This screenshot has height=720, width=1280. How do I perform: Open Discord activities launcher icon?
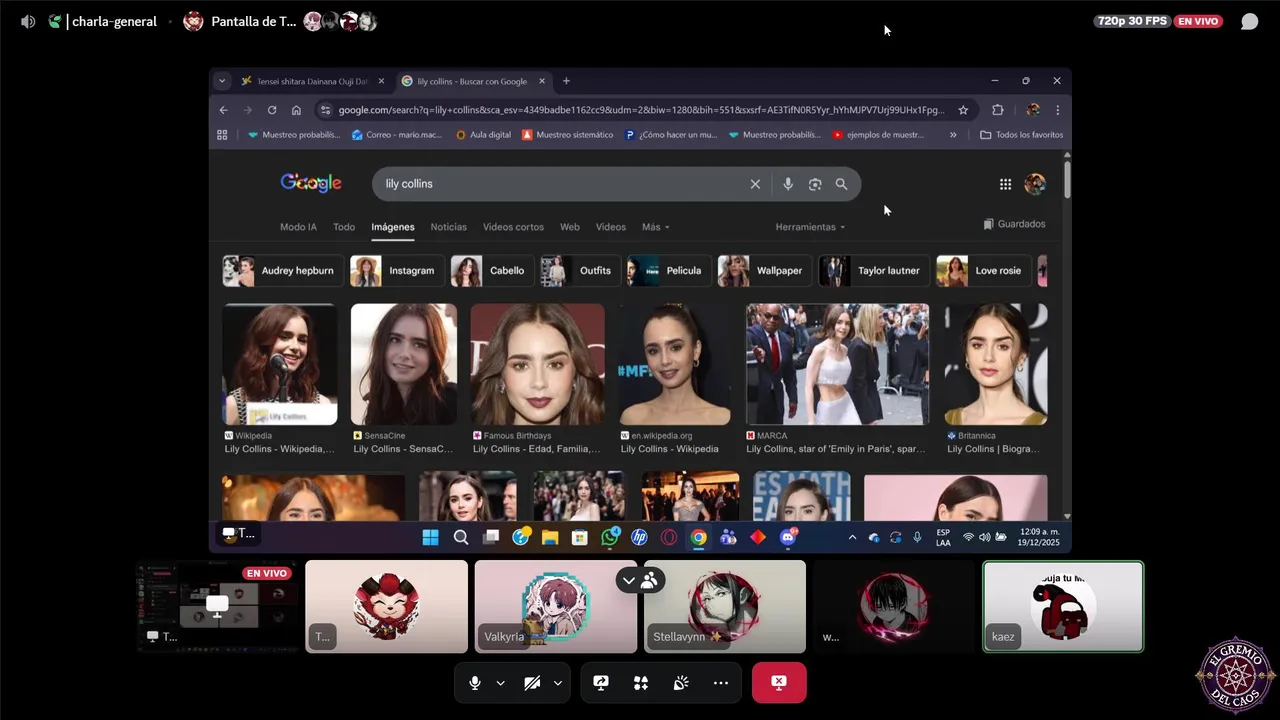[x=641, y=683]
